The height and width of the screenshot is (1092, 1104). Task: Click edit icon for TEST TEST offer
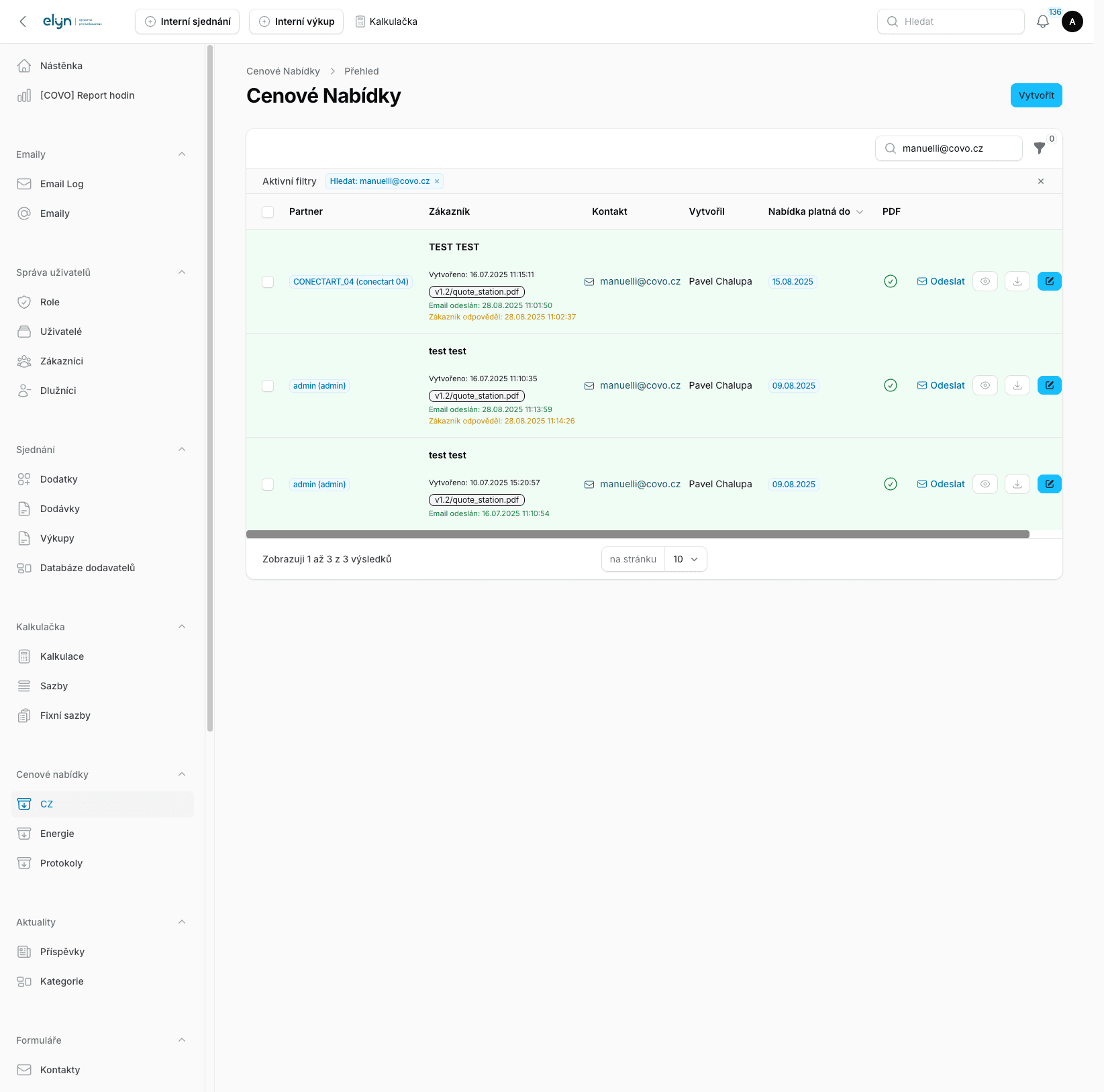1049,281
